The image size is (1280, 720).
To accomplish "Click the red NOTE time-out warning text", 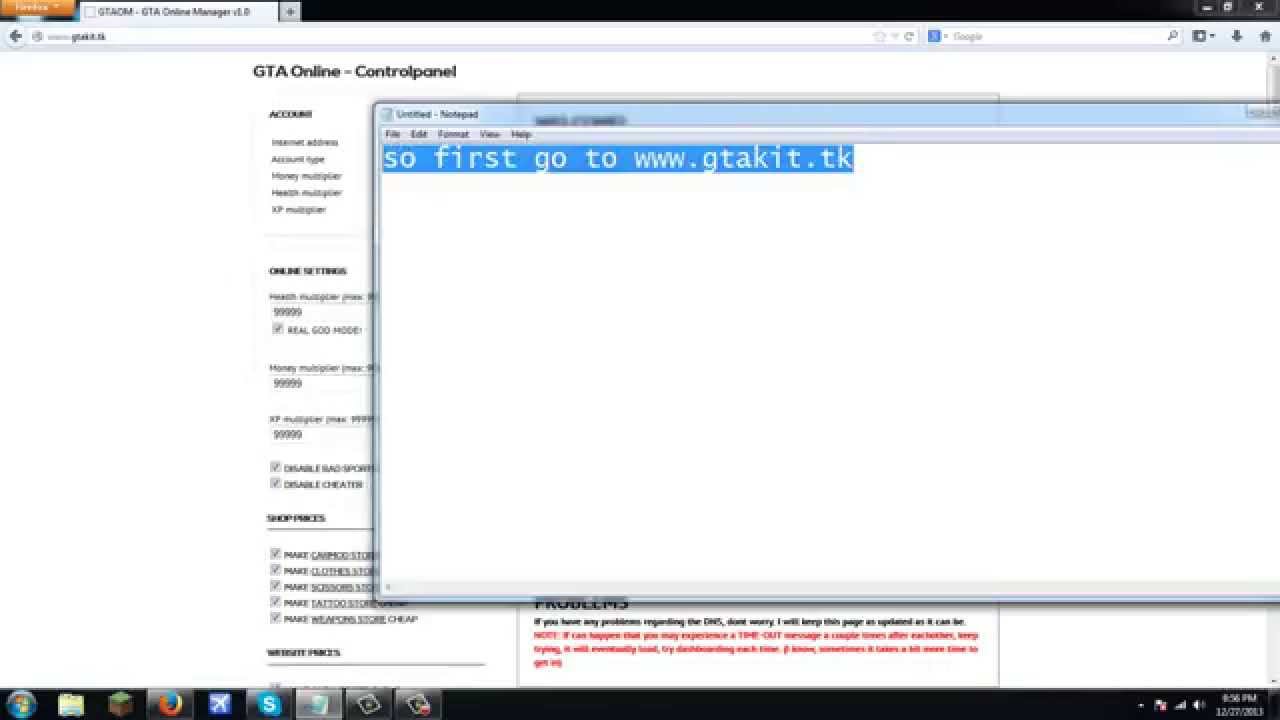I will point(756,649).
